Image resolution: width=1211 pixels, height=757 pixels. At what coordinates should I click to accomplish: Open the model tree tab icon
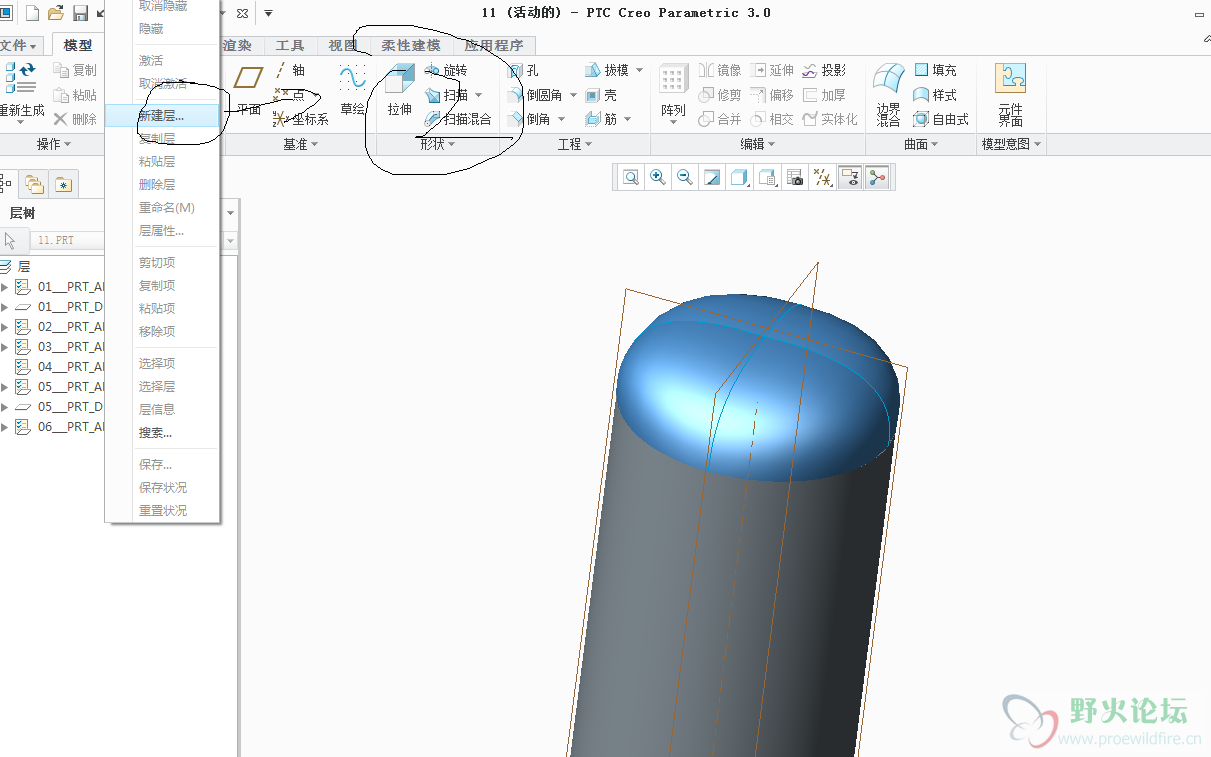point(6,184)
